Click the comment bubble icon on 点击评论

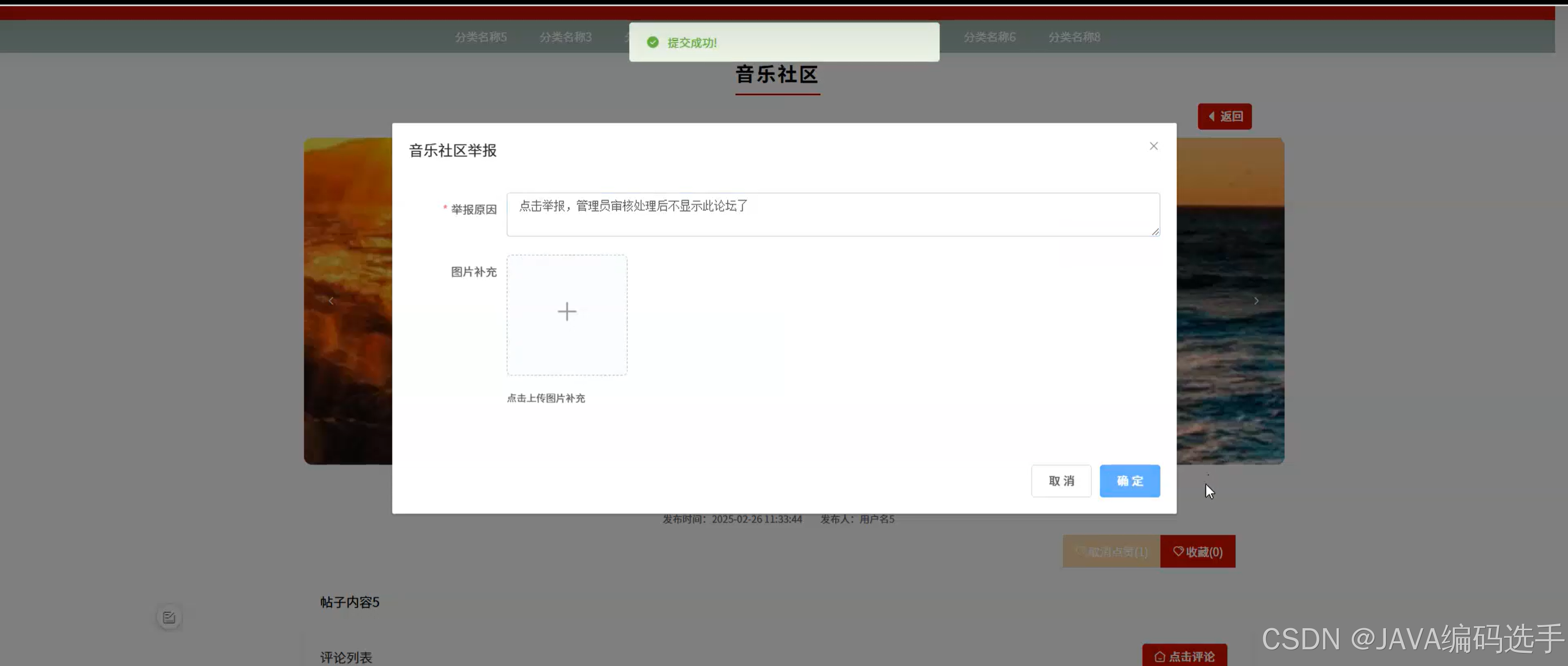(x=1159, y=656)
